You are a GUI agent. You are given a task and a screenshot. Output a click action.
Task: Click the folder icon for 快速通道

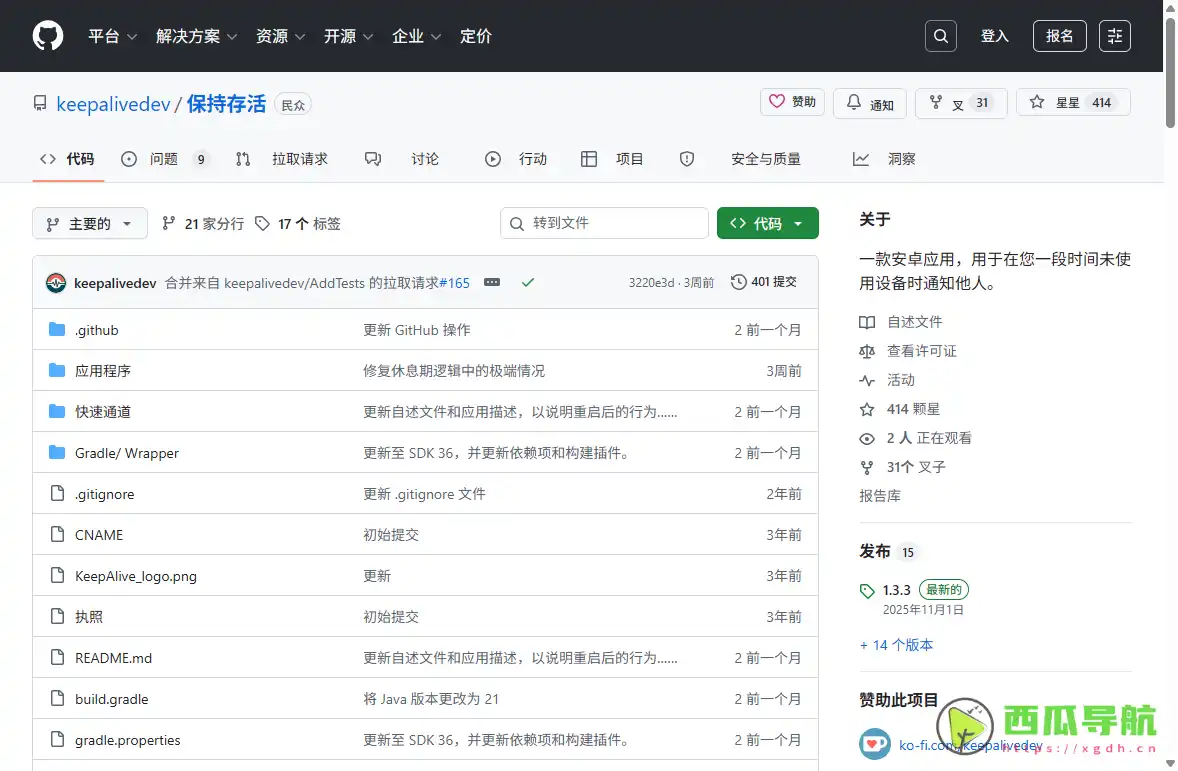pos(56,411)
